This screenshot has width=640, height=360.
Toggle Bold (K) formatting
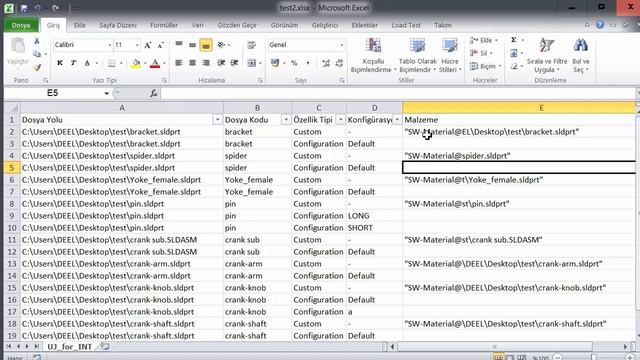pos(60,63)
